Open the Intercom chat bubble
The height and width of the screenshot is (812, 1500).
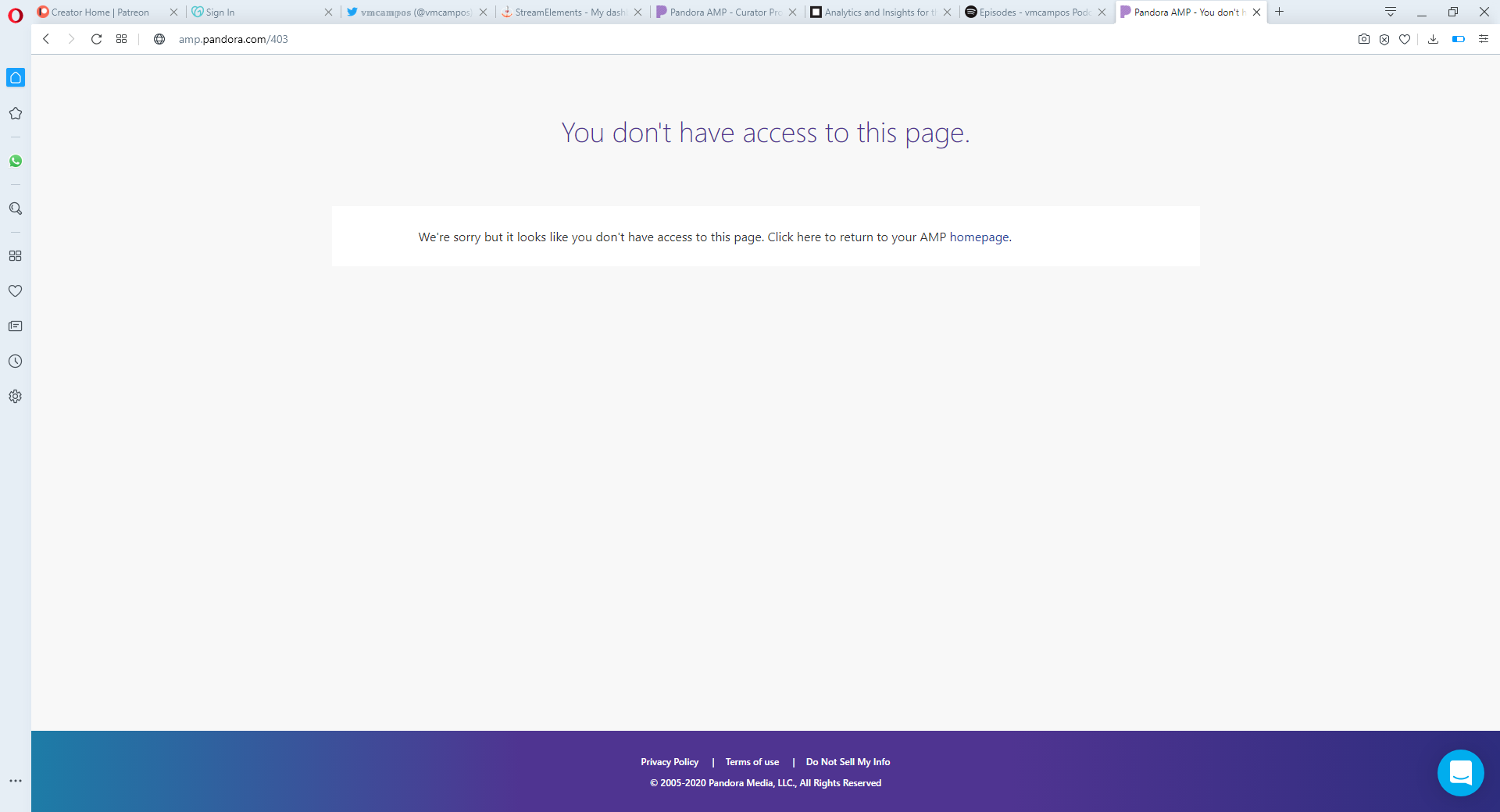(1461, 773)
